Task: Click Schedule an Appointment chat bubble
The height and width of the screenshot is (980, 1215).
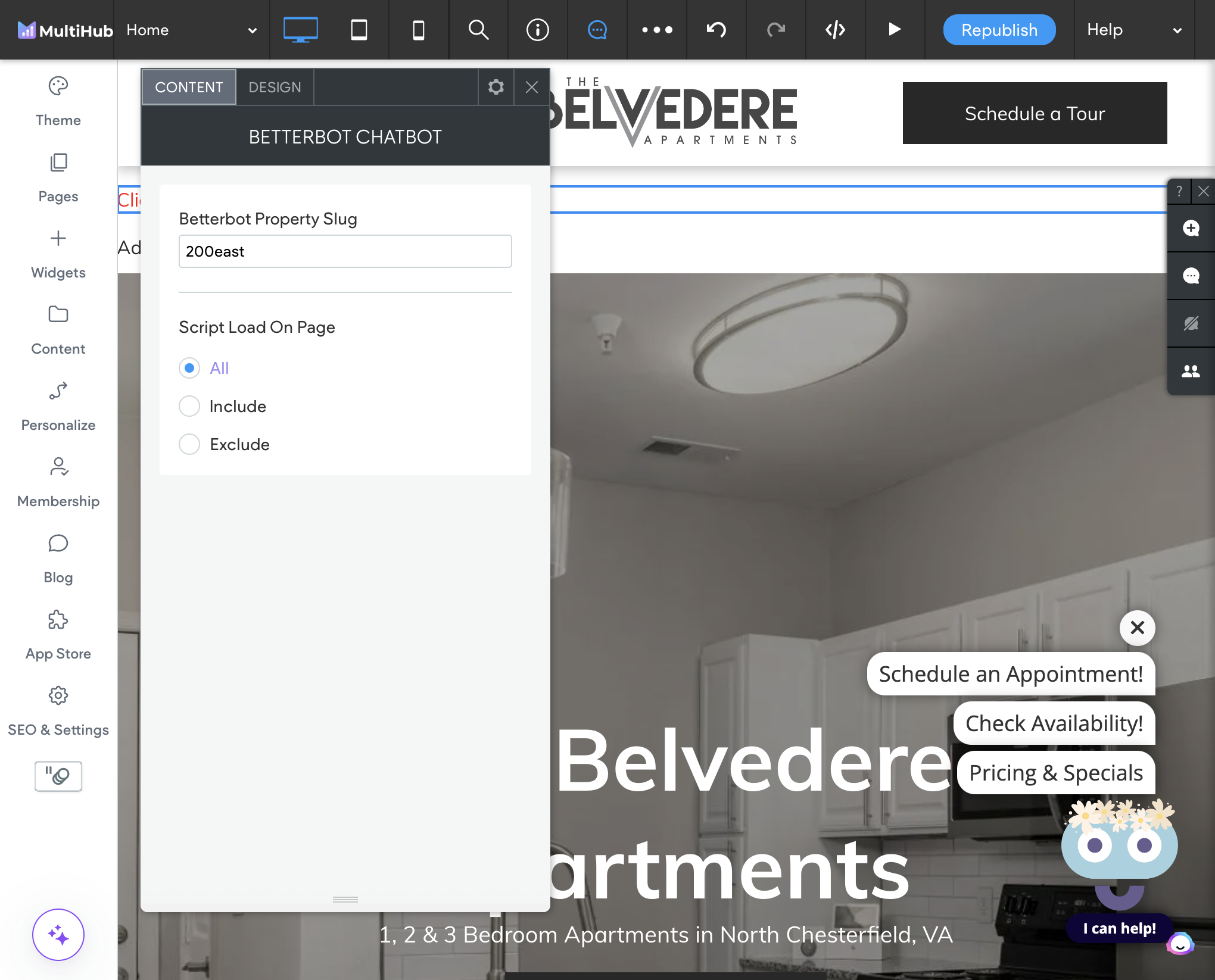Action: (1011, 674)
